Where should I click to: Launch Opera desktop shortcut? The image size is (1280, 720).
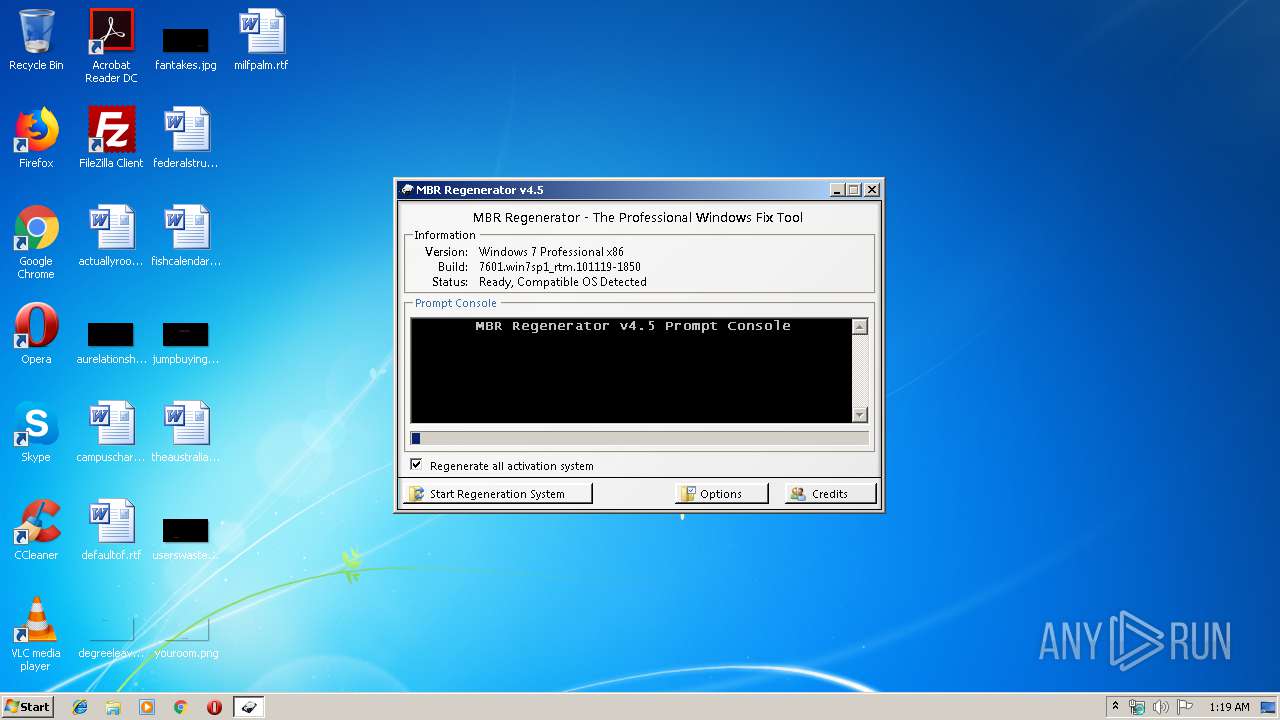(36, 334)
